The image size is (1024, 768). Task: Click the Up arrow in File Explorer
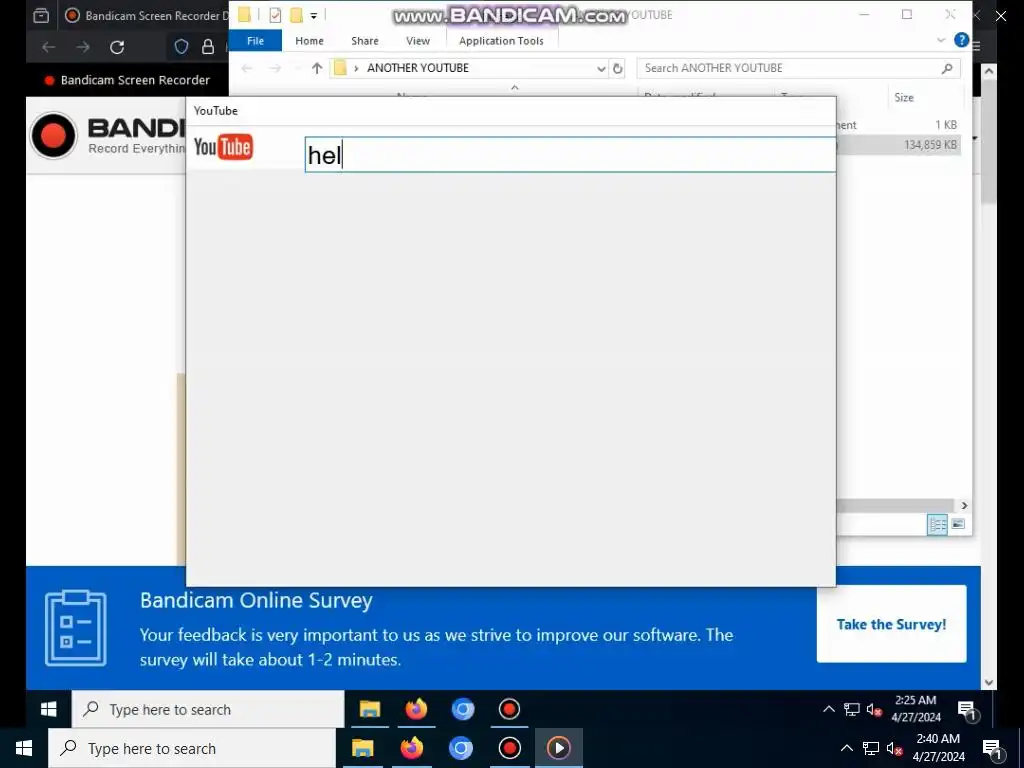point(317,68)
